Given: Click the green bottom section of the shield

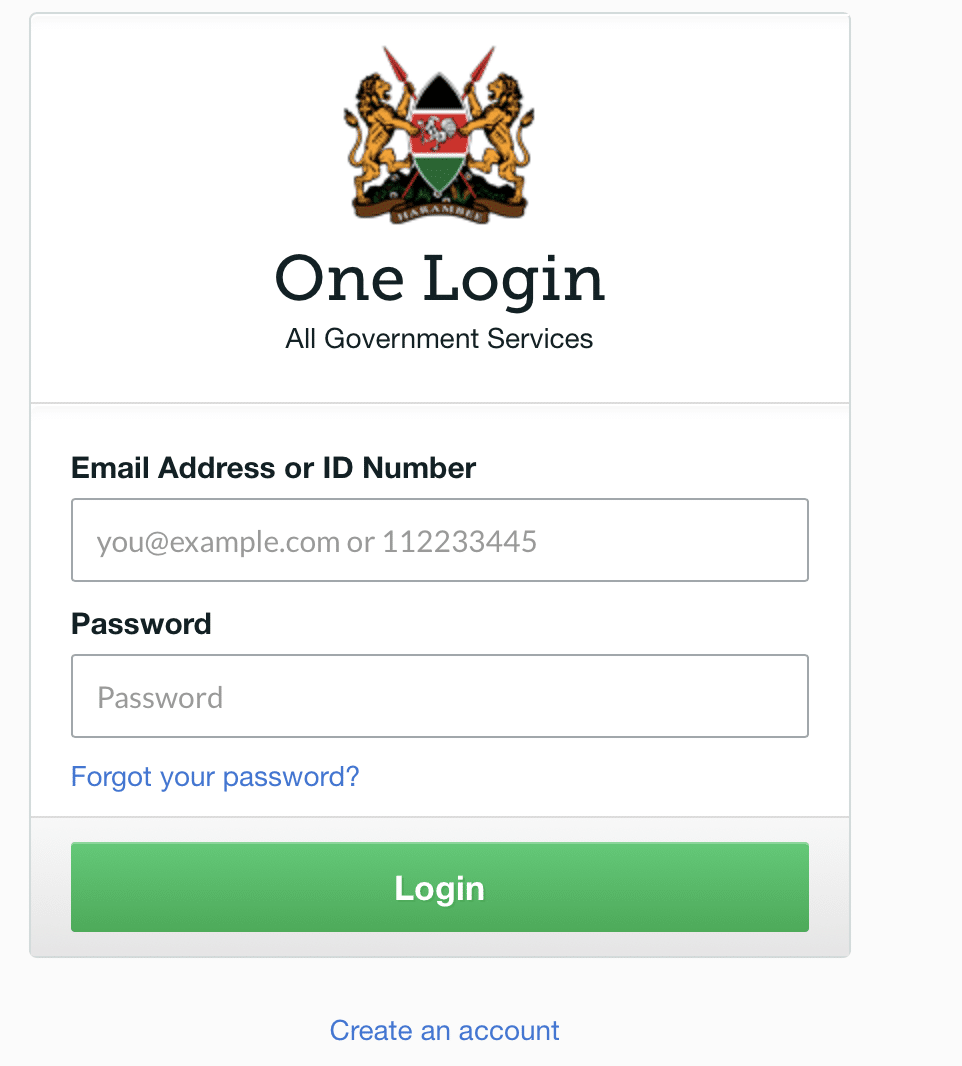Looking at the screenshot, I should coord(439,171).
